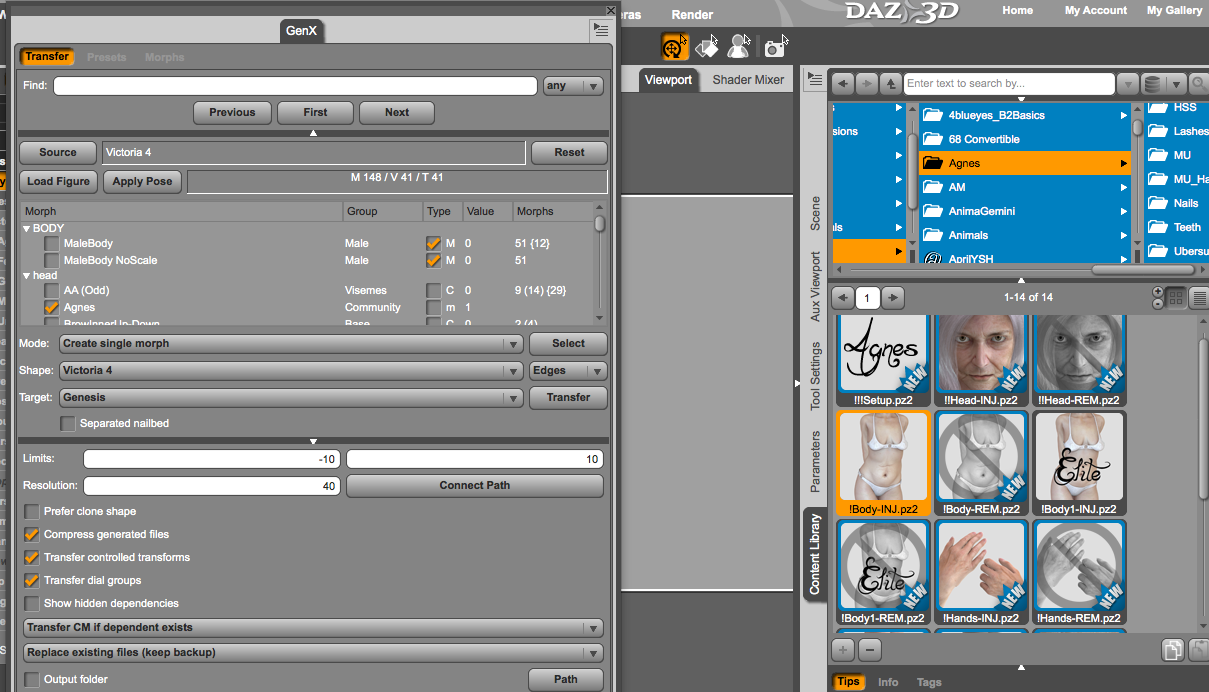Screen dimensions: 1209x692
Task: Check the AA (Odd) morph checkbox
Action: [51, 290]
